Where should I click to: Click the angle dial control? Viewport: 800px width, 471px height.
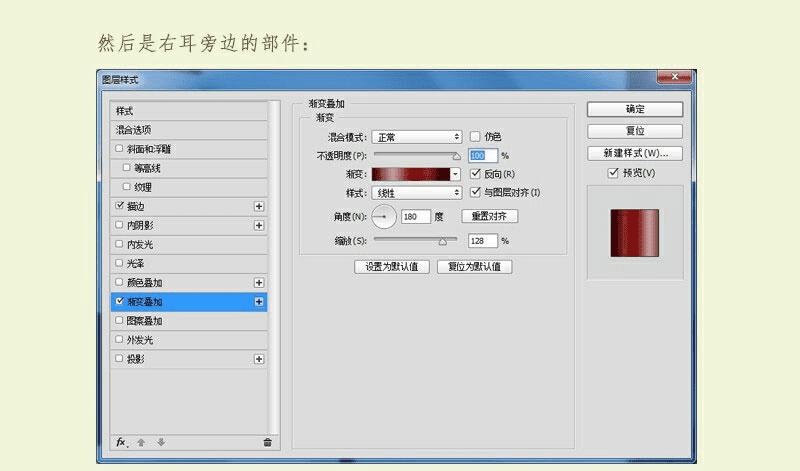coord(384,217)
